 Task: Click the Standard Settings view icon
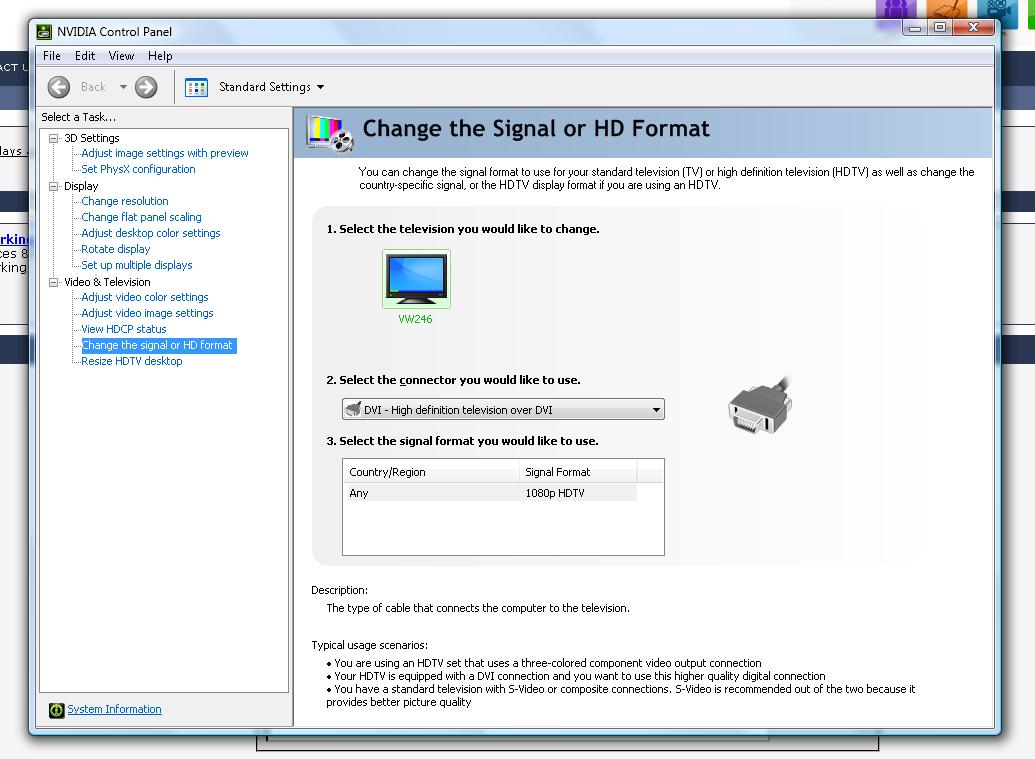coord(197,87)
